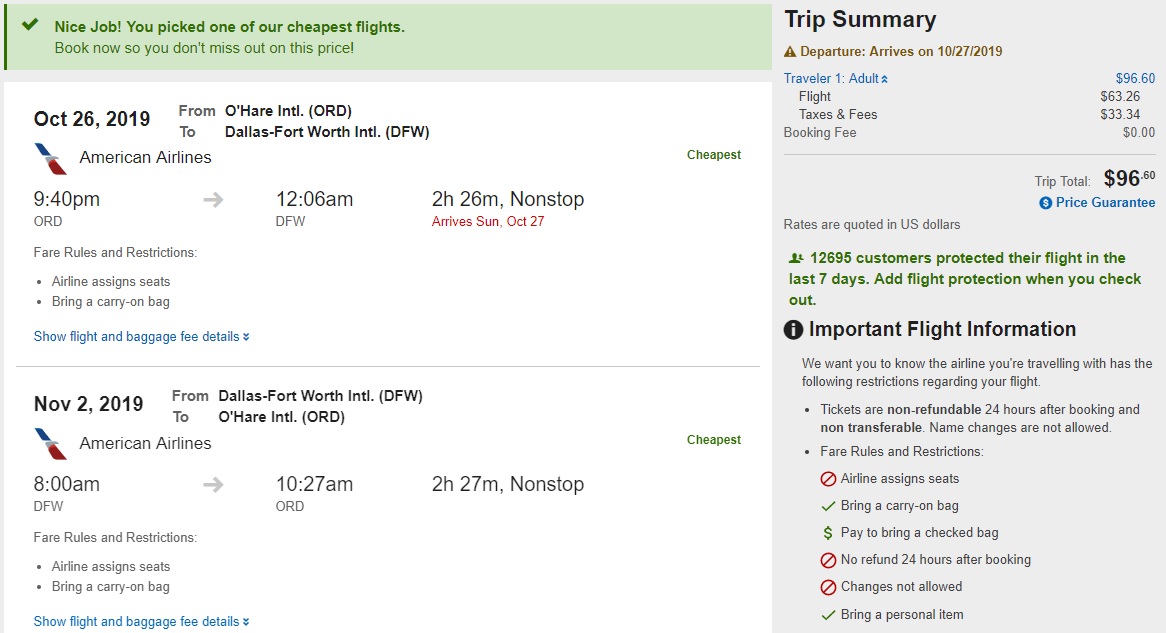Viewport: 1166px width, 633px height.
Task: Click the dollar badge icon beside Price Guarantee
Action: 1045,203
